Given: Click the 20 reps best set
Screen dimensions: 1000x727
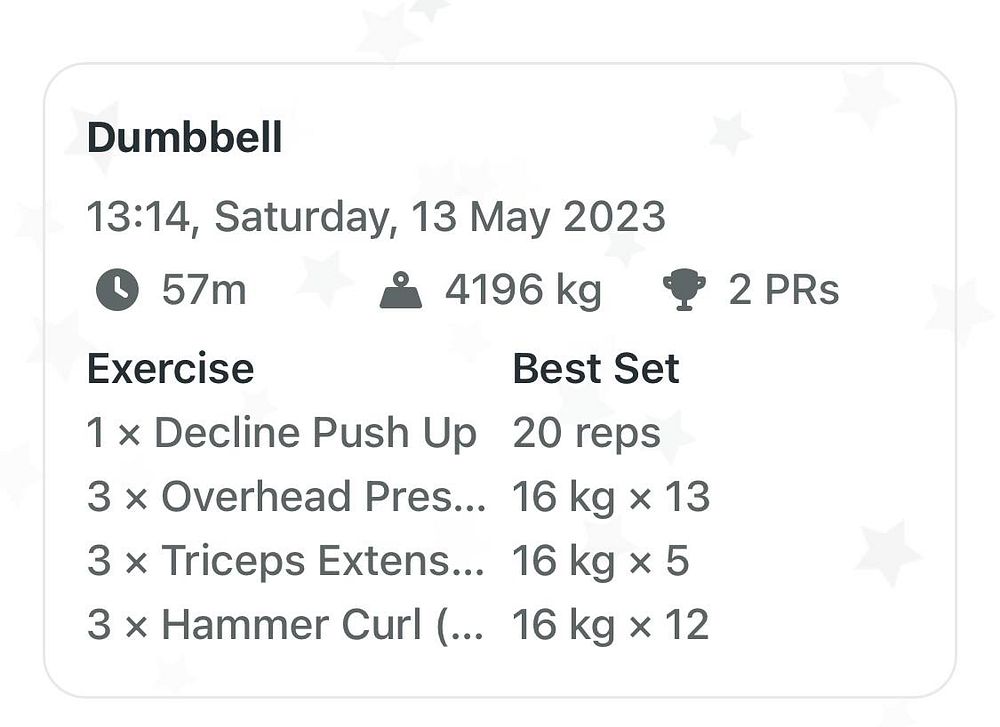Looking at the screenshot, I should point(587,434).
